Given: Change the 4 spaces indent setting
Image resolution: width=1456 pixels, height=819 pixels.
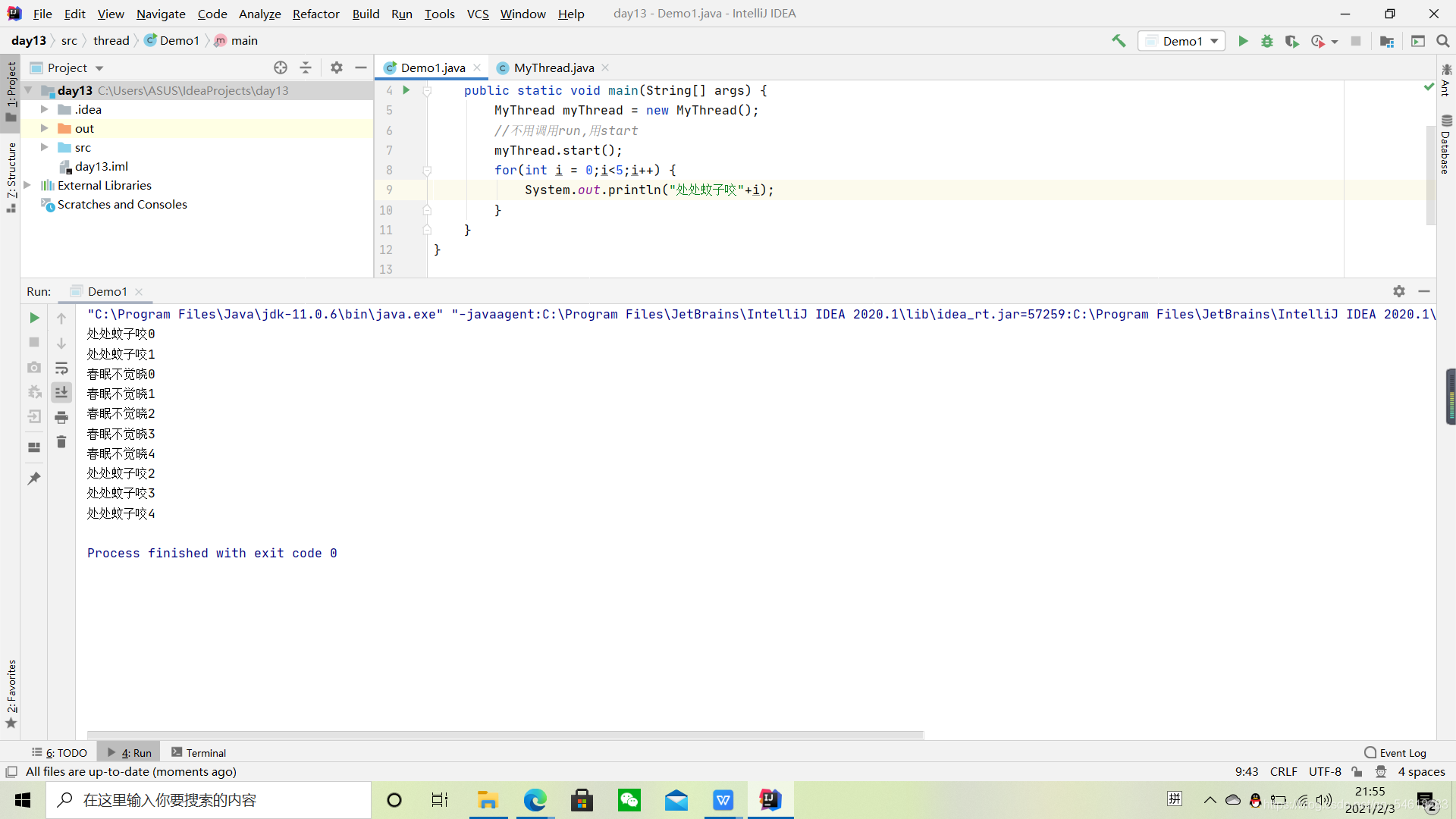Looking at the screenshot, I should (x=1421, y=772).
